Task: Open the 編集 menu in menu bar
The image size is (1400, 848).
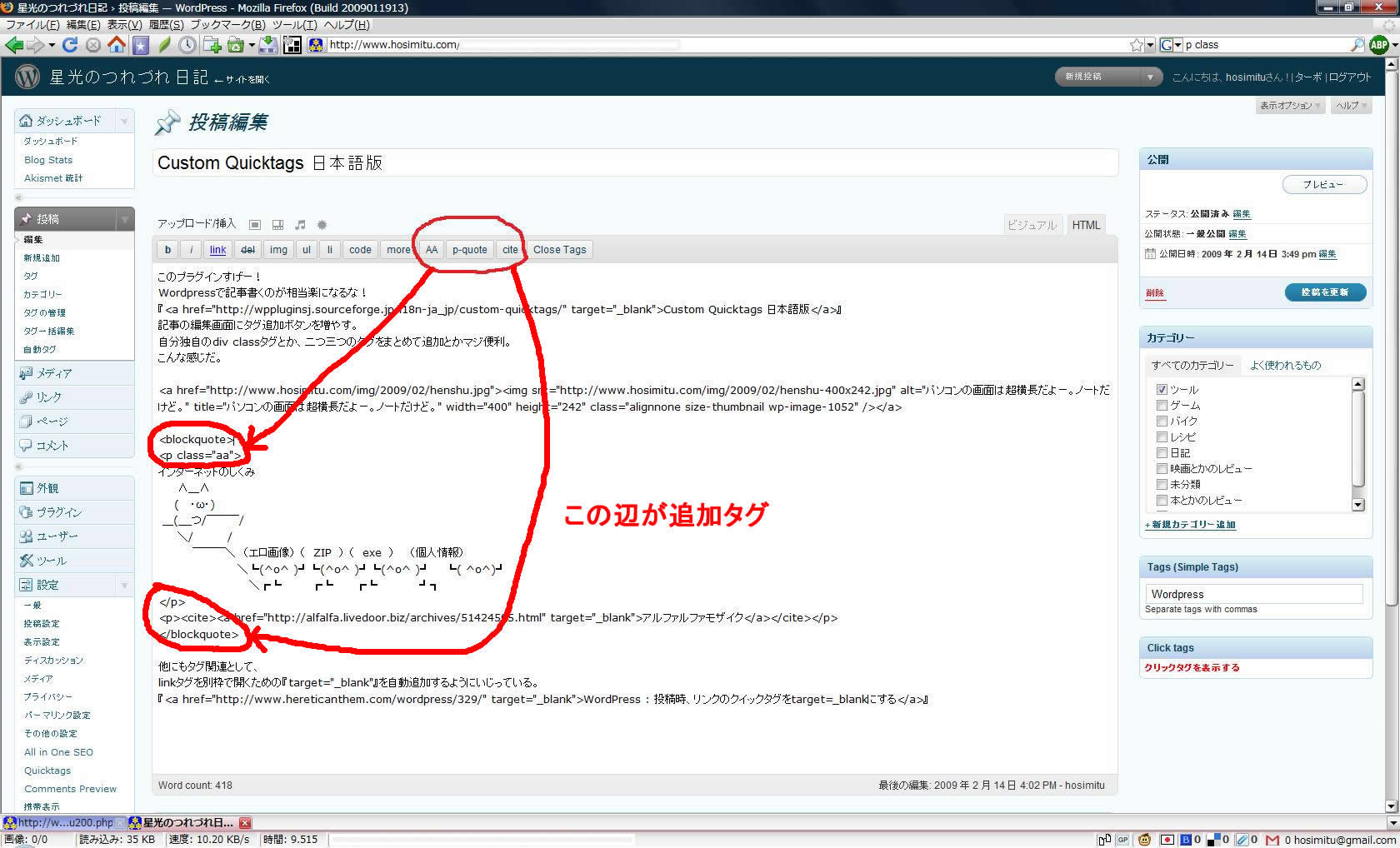Action: [82, 24]
